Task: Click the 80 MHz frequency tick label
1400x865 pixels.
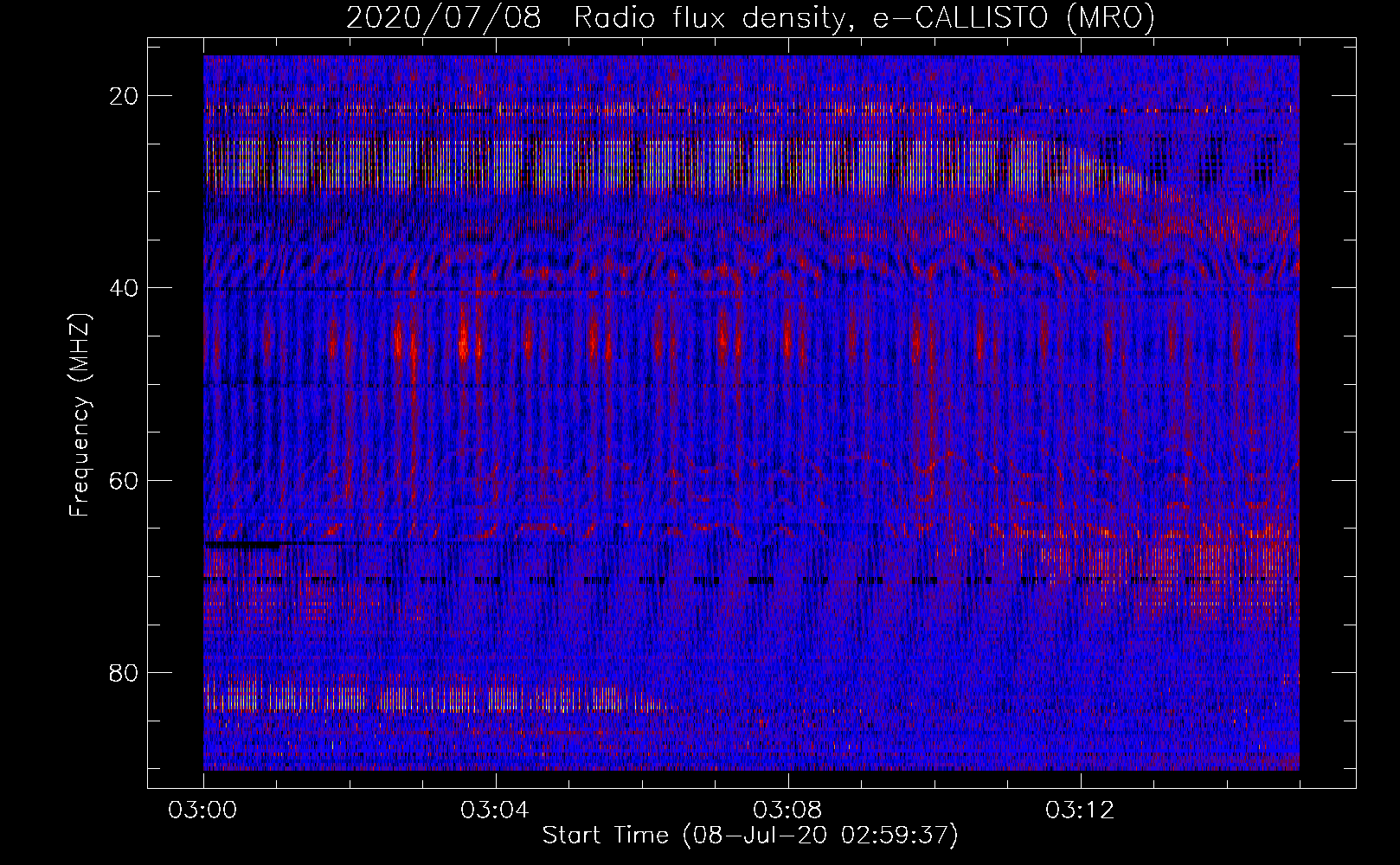Action: pyautogui.click(x=125, y=673)
